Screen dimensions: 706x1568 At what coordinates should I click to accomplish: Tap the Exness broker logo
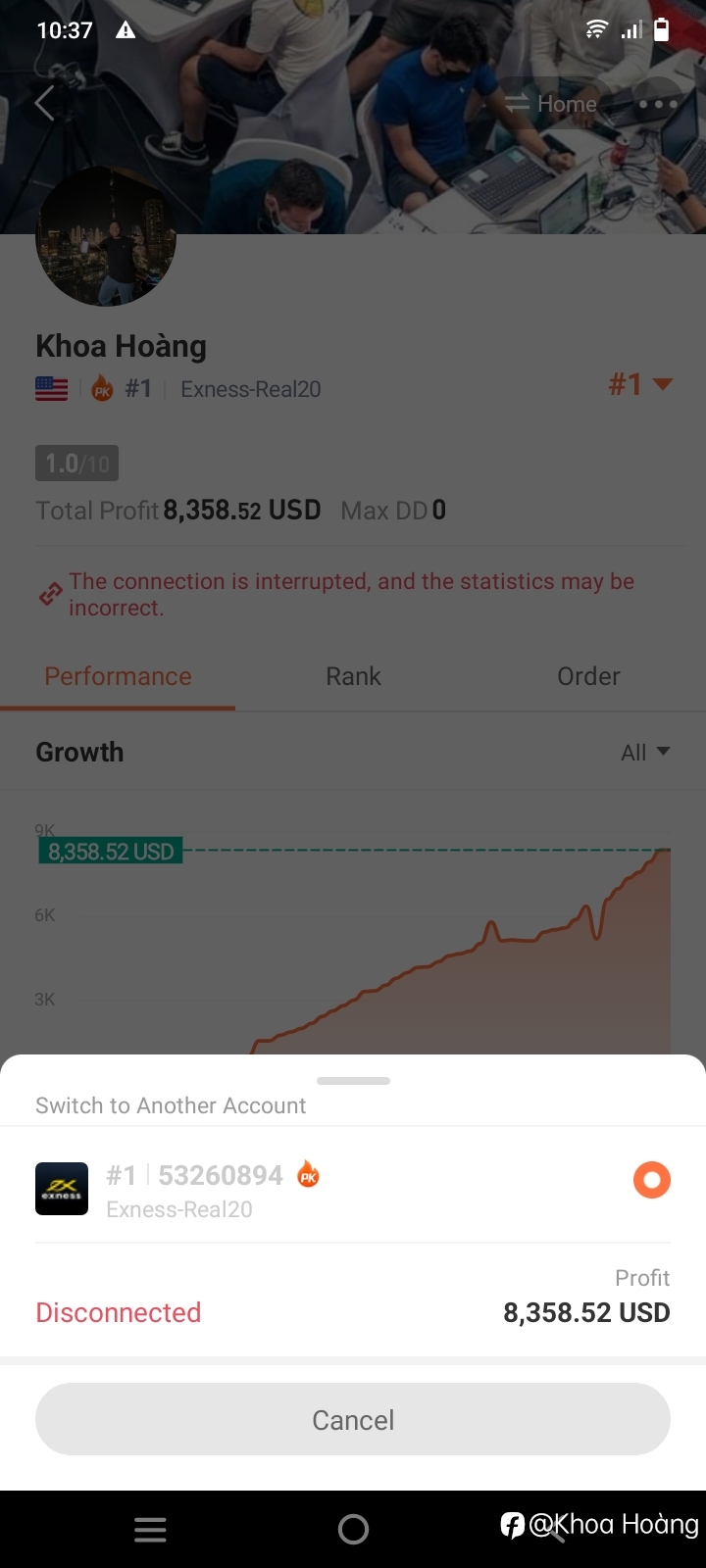click(62, 1189)
